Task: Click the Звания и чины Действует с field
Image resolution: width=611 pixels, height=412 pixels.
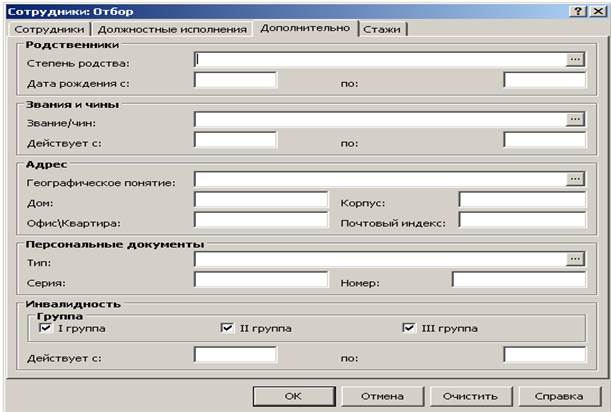Action: click(235, 140)
